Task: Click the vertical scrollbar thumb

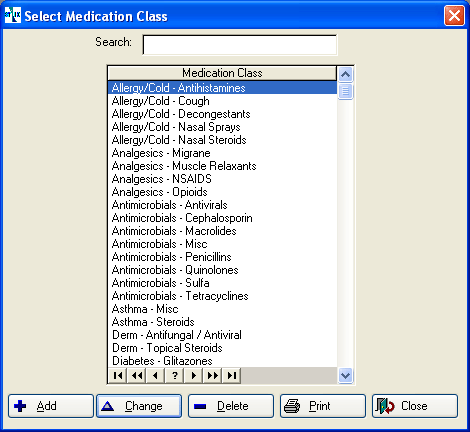Action: click(345, 91)
